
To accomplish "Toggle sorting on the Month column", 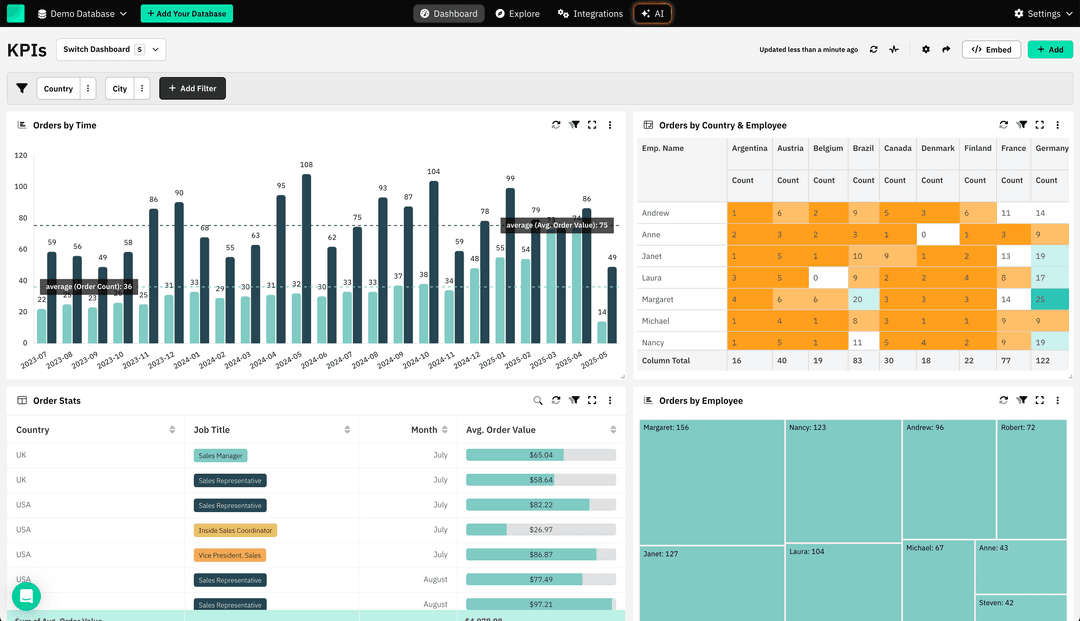I will (x=446, y=429).
